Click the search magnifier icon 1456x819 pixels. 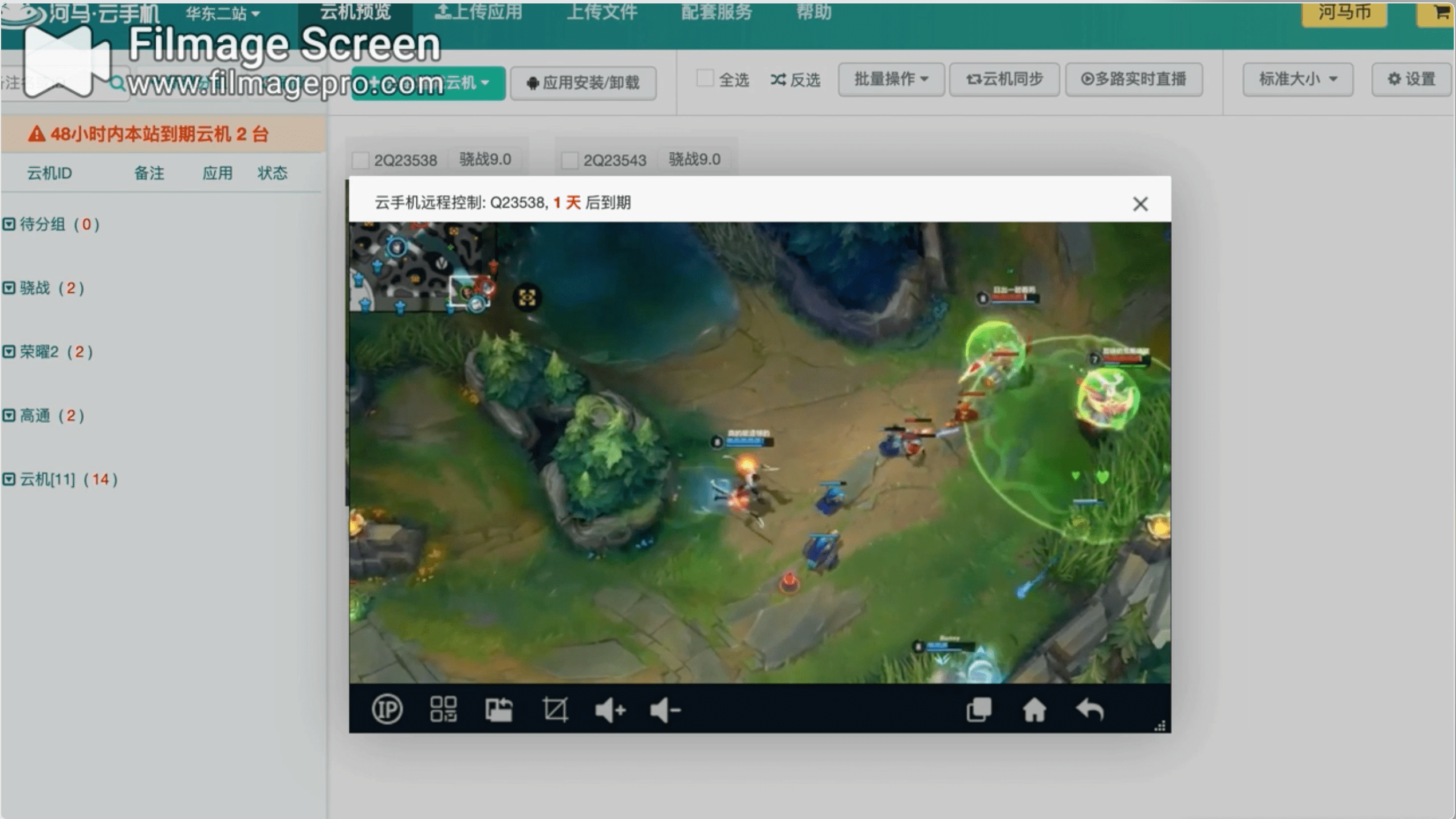(117, 83)
